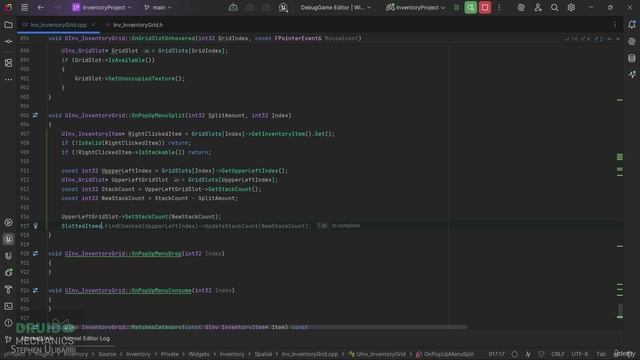Screen dimensions: 640x360
Task: Click OnPopUpMenuSplit breadcrumb
Action: click(445, 354)
